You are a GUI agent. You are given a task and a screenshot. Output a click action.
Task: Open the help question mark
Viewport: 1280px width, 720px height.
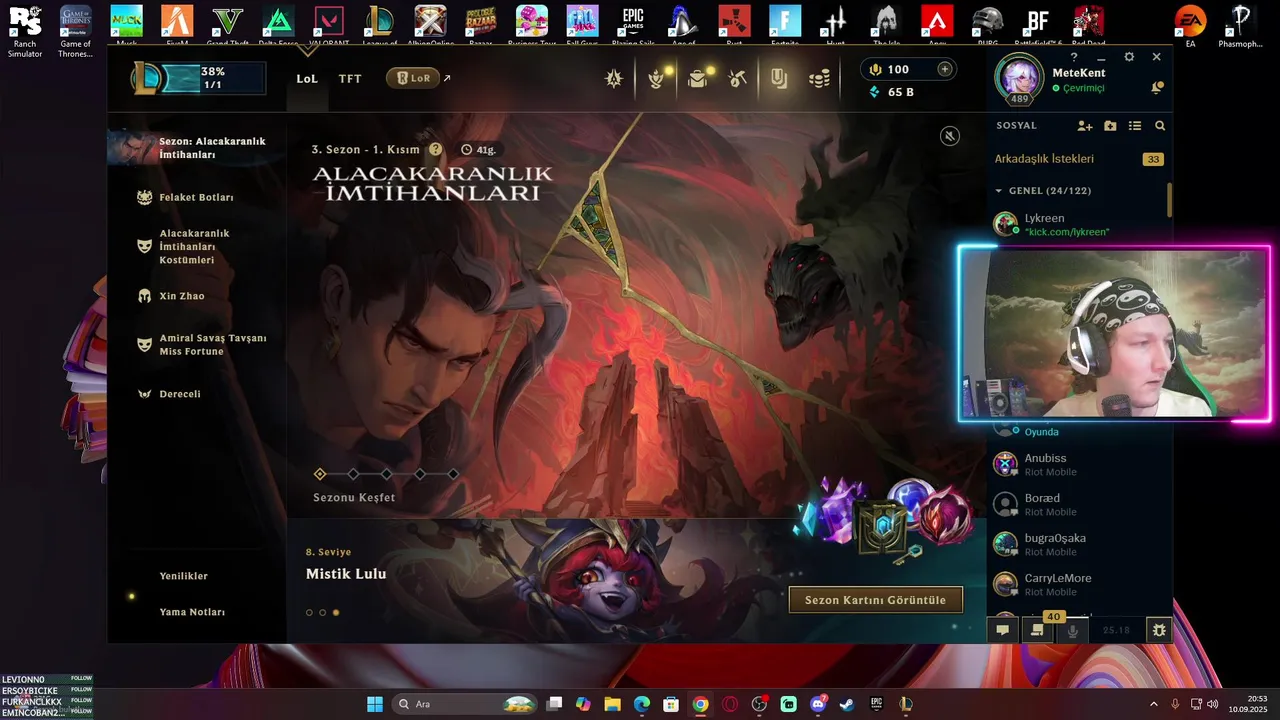point(1074,57)
